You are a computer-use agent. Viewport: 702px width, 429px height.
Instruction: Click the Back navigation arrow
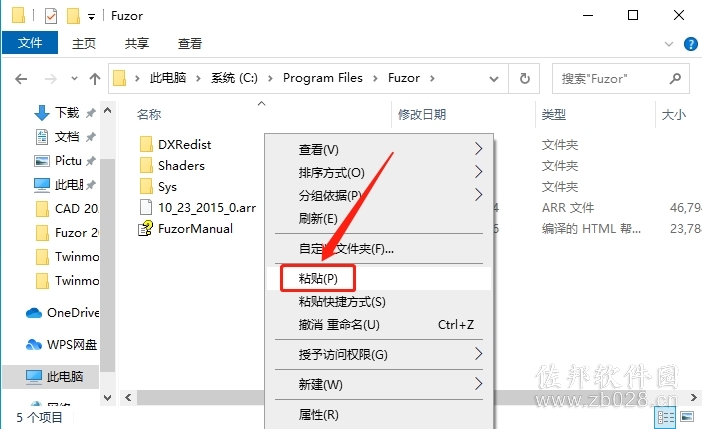pos(21,79)
